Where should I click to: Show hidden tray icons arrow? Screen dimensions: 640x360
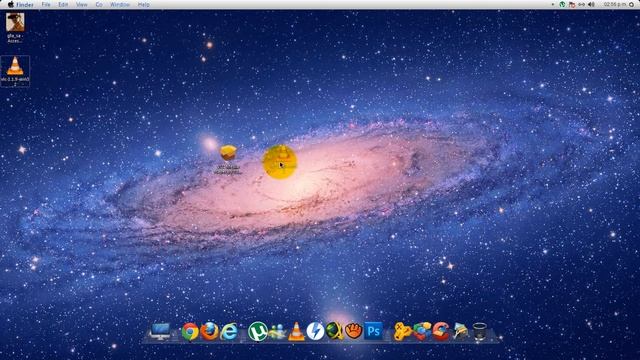tap(553, 4)
